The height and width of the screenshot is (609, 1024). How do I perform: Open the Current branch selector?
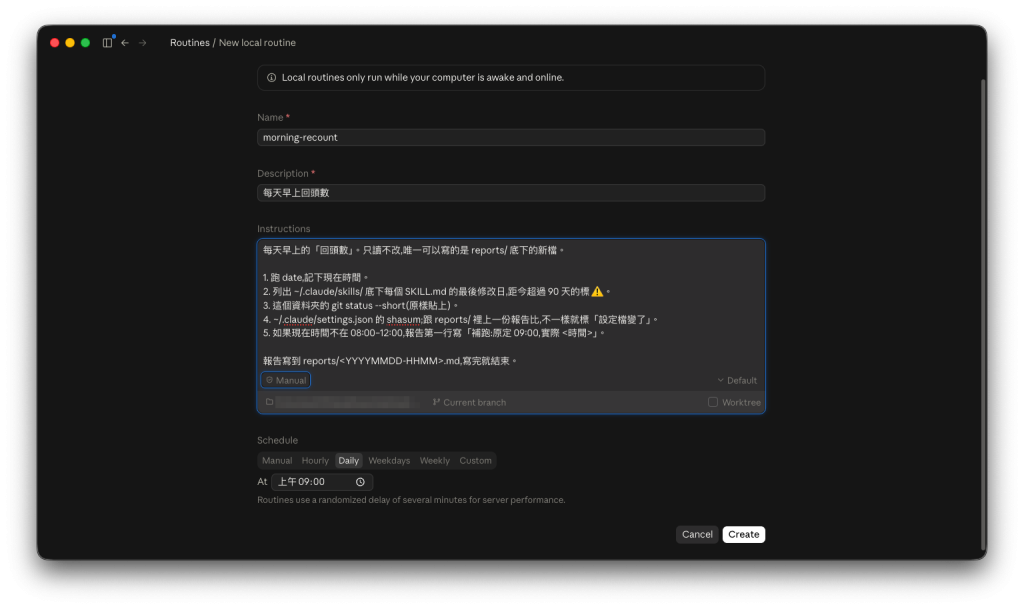[x=469, y=402]
